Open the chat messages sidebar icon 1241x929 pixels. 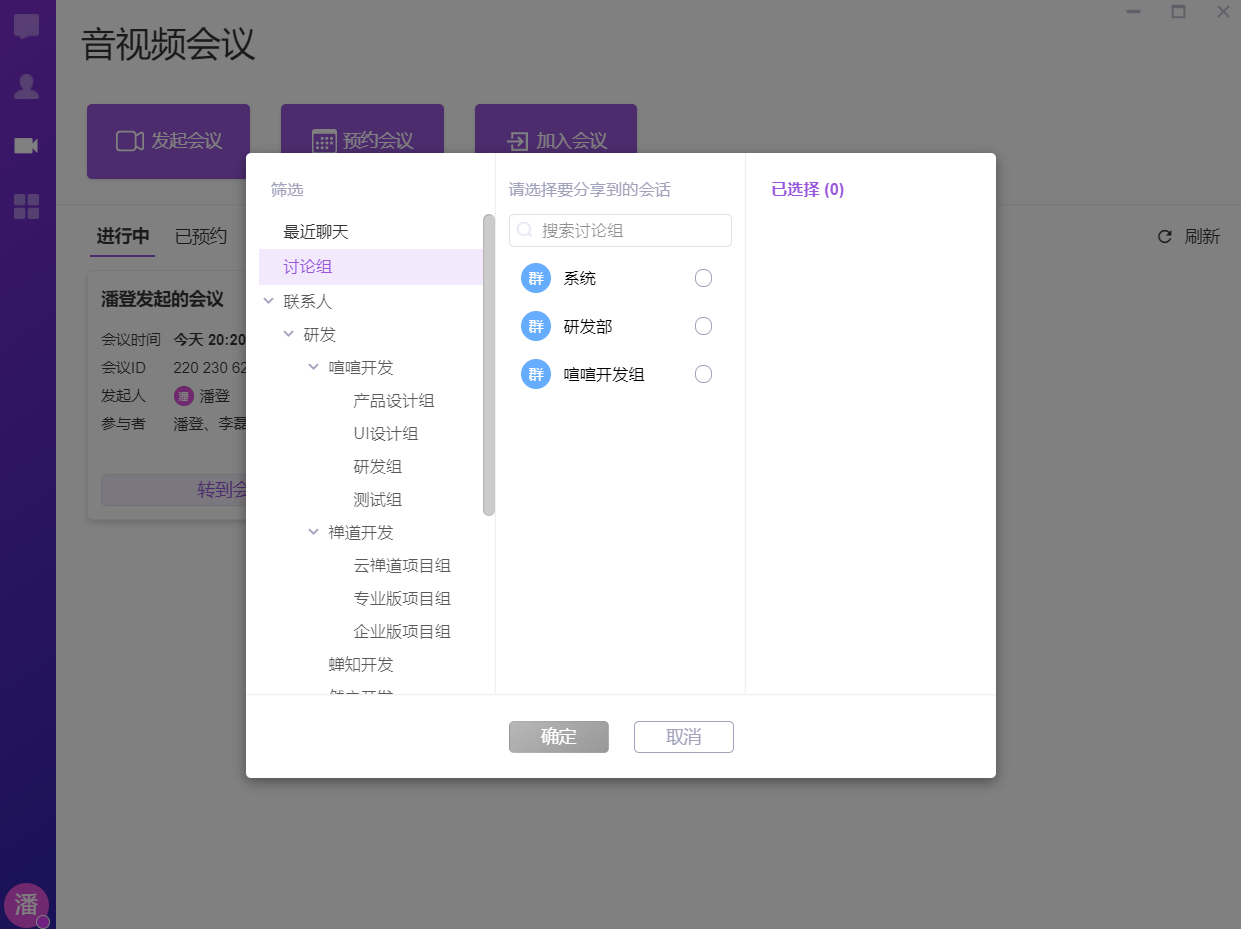point(27,27)
